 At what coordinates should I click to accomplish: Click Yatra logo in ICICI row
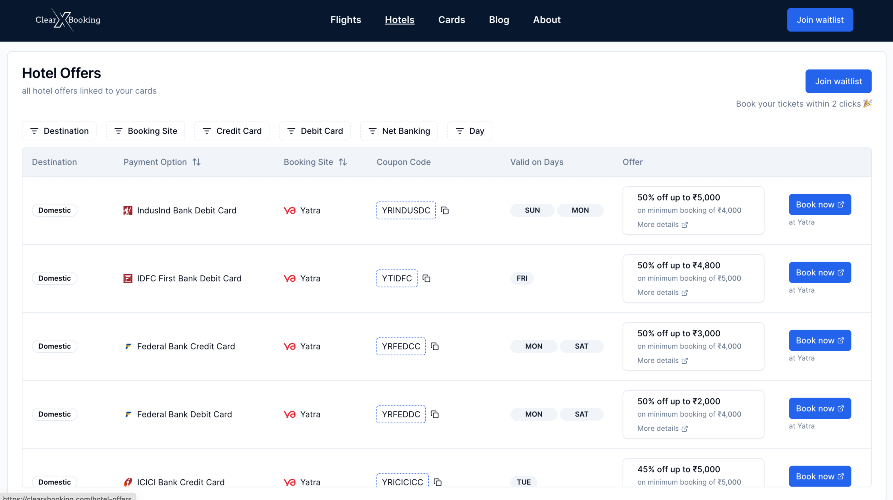click(x=289, y=482)
